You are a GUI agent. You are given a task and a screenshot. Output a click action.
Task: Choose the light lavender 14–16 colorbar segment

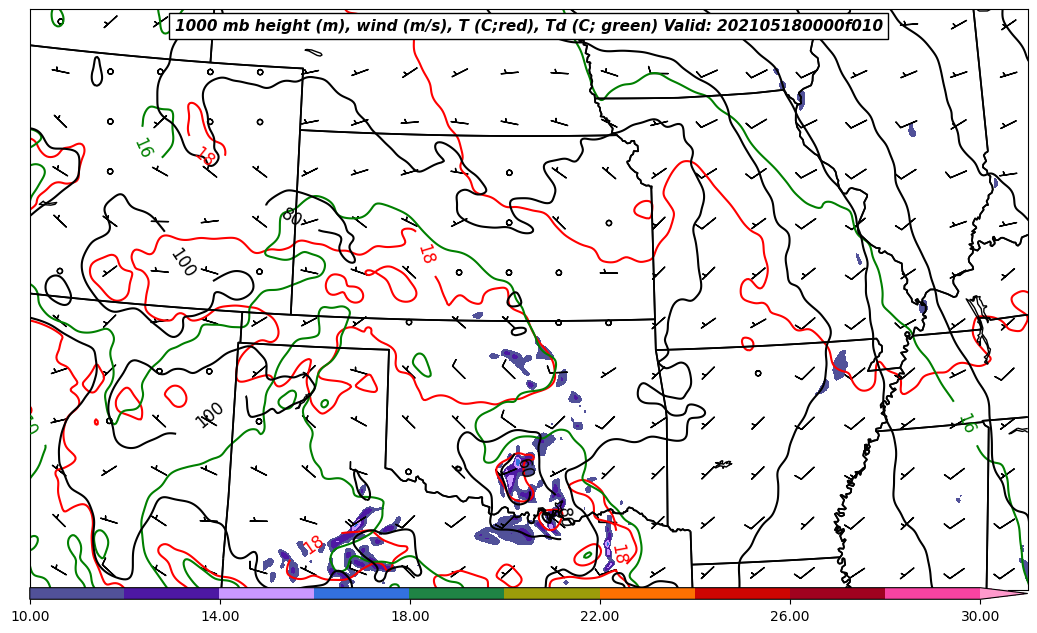coord(267,593)
